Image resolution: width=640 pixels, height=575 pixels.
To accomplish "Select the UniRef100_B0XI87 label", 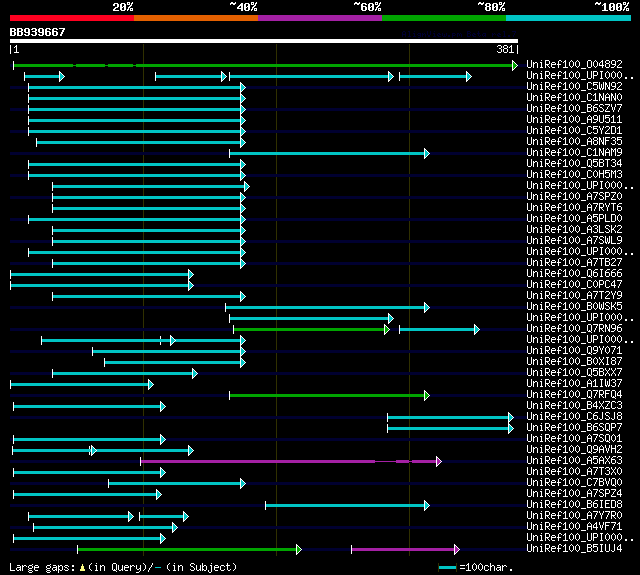I will click(x=574, y=362).
